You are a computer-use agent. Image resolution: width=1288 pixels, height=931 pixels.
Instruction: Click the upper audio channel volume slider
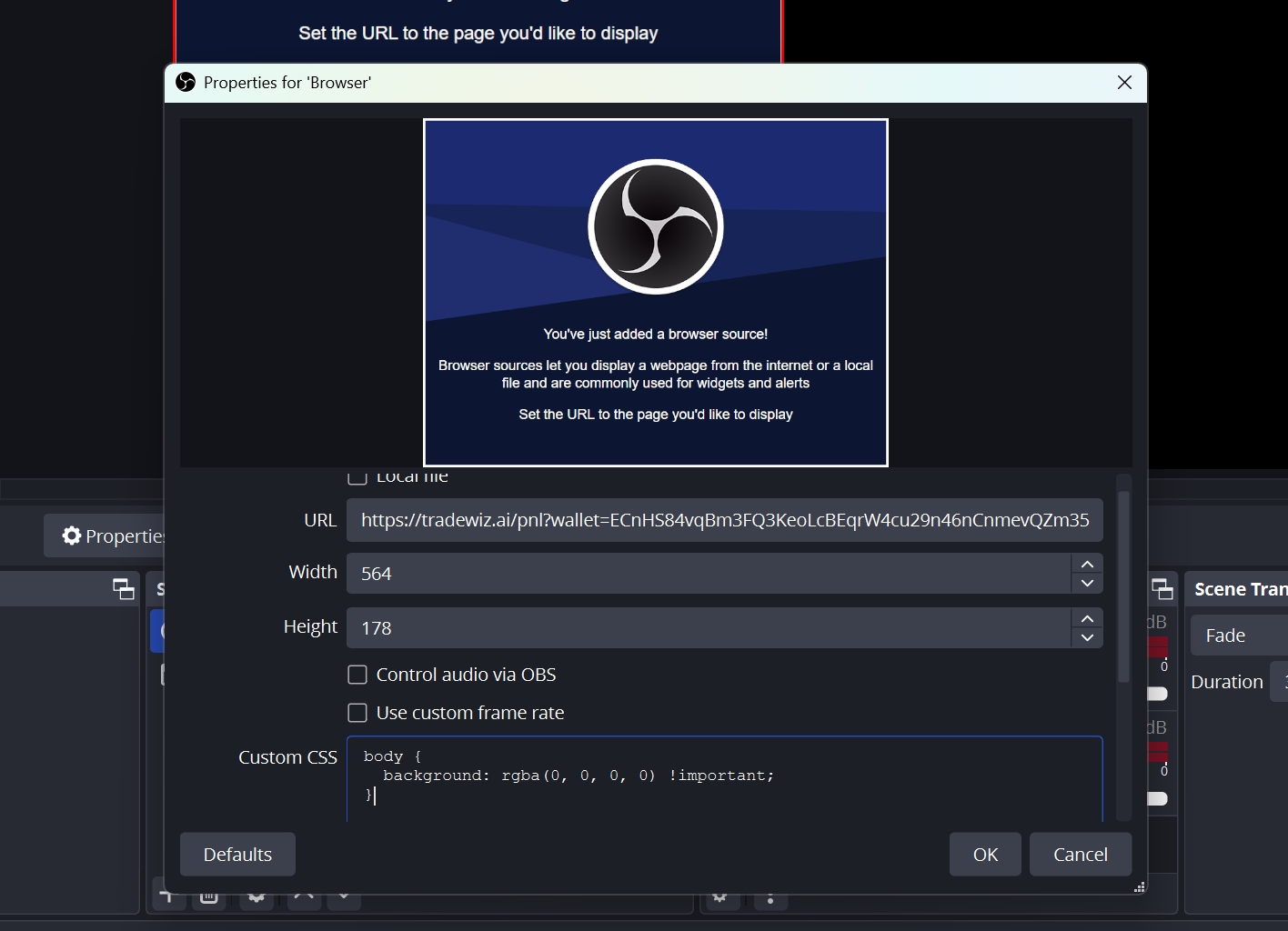pyautogui.click(x=1157, y=694)
